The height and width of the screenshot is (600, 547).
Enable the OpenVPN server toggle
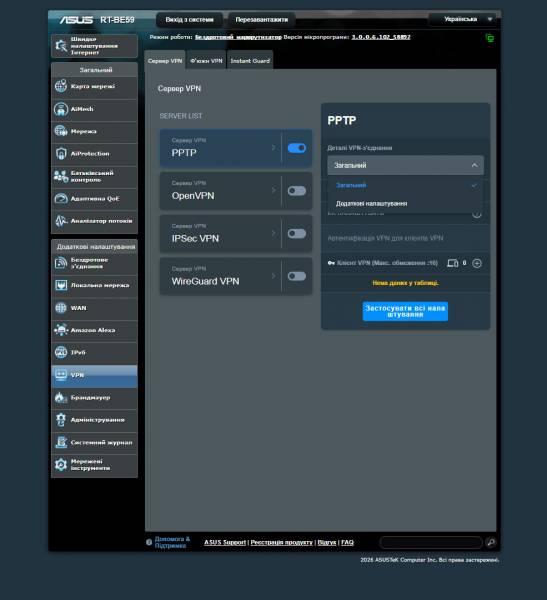point(297,191)
